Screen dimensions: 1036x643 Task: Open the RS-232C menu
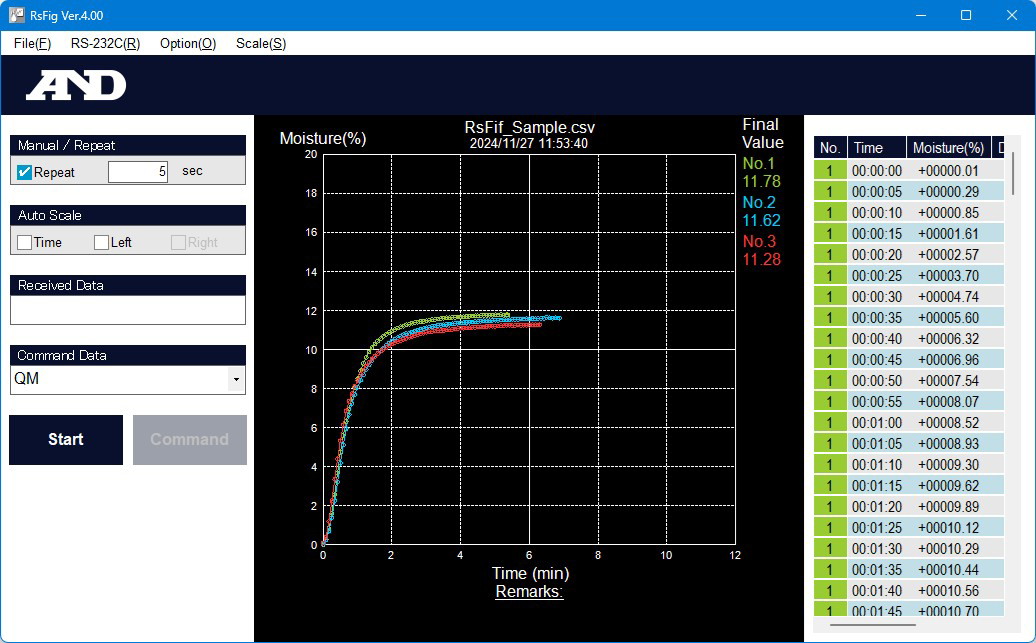(105, 43)
